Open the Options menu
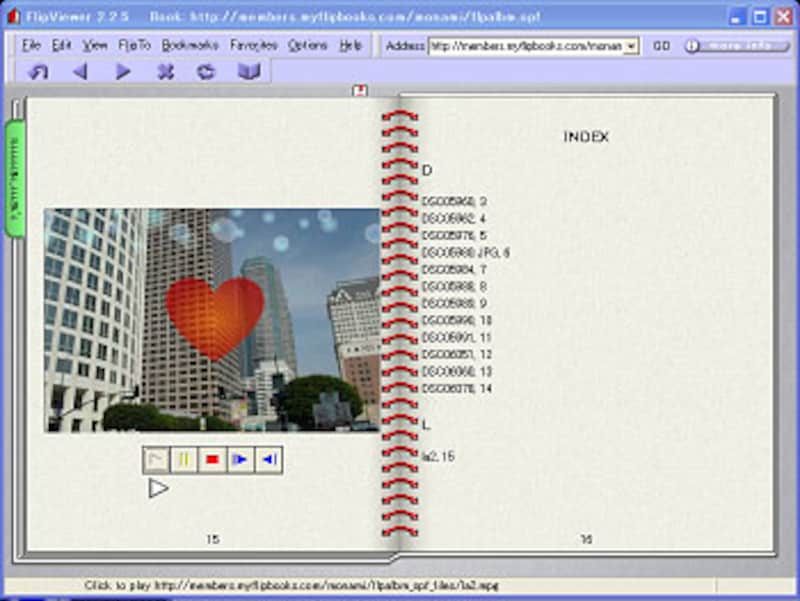Screen dimensions: 800x601 pyautogui.click(x=307, y=46)
